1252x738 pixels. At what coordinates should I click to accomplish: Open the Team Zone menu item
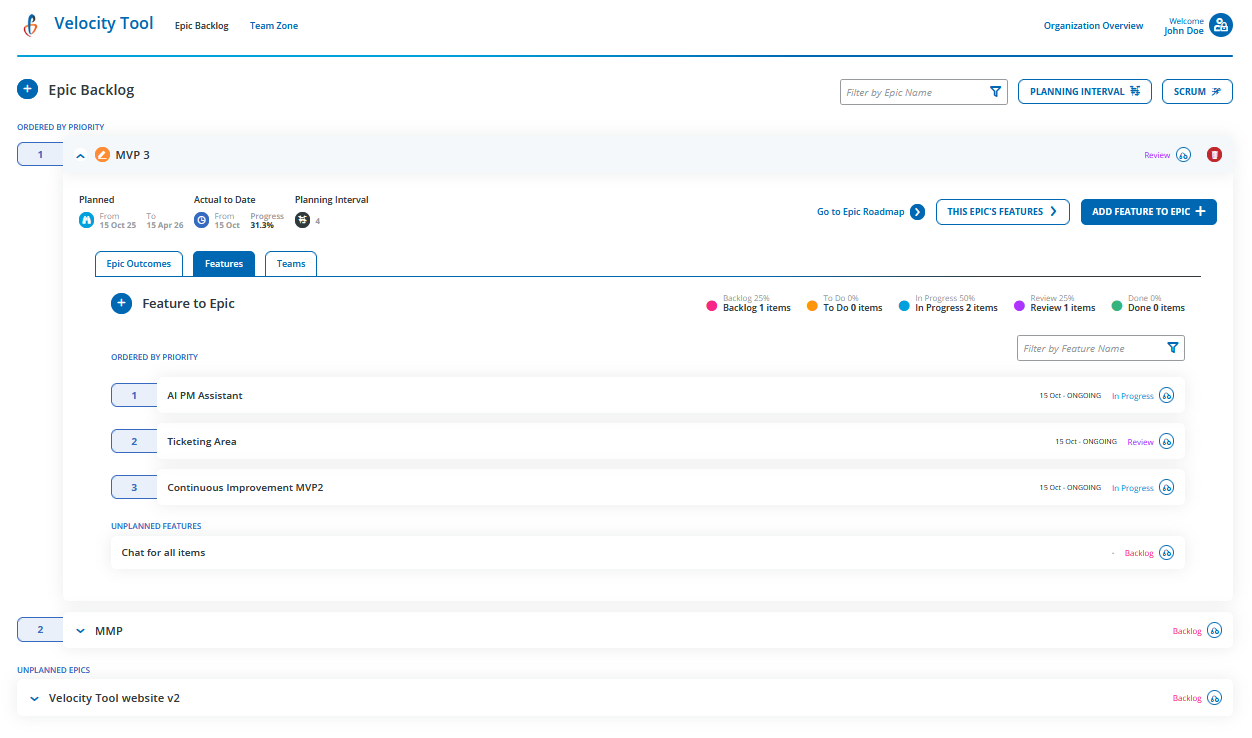point(273,25)
